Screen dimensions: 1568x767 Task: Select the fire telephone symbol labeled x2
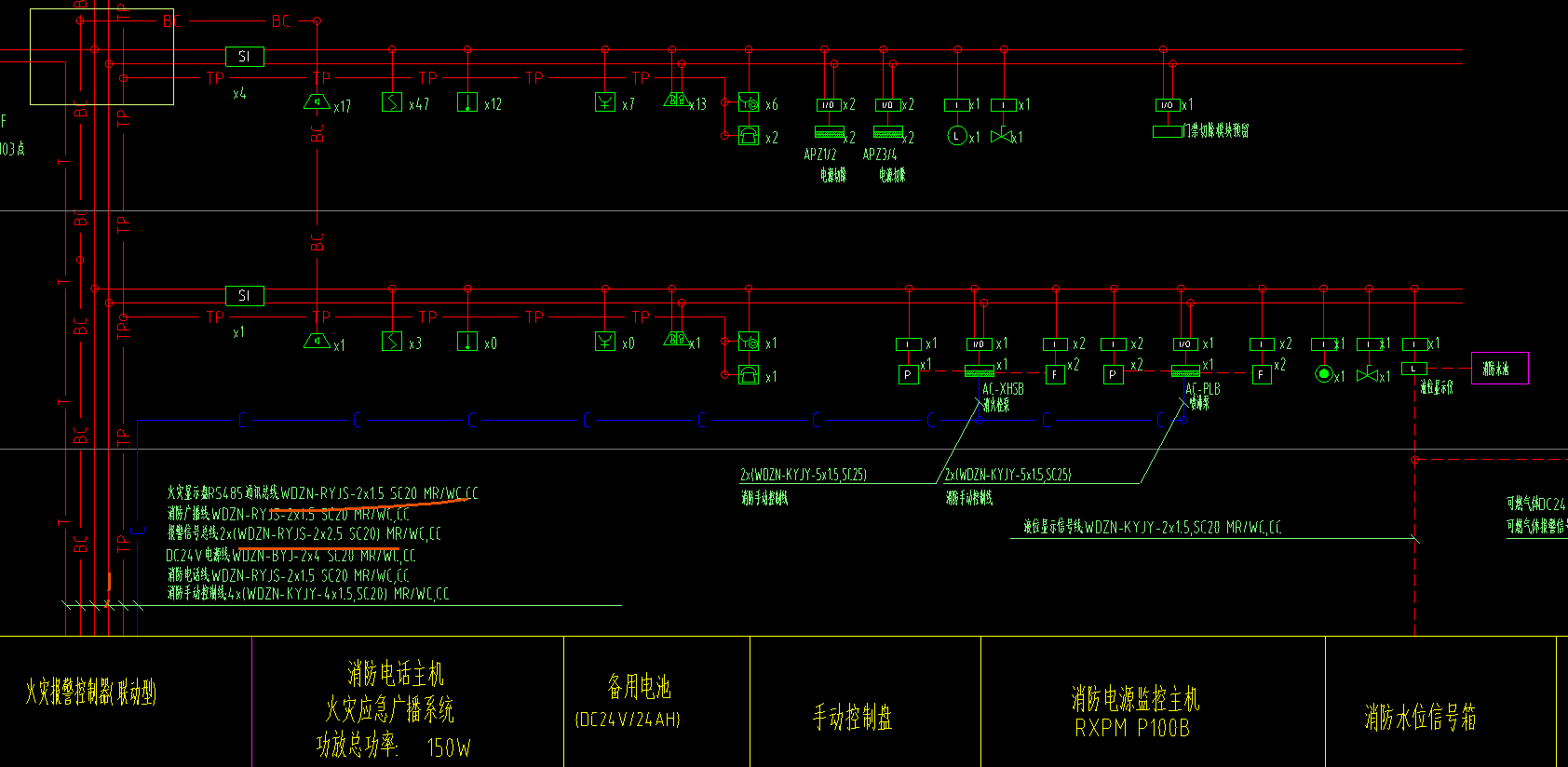click(x=749, y=136)
